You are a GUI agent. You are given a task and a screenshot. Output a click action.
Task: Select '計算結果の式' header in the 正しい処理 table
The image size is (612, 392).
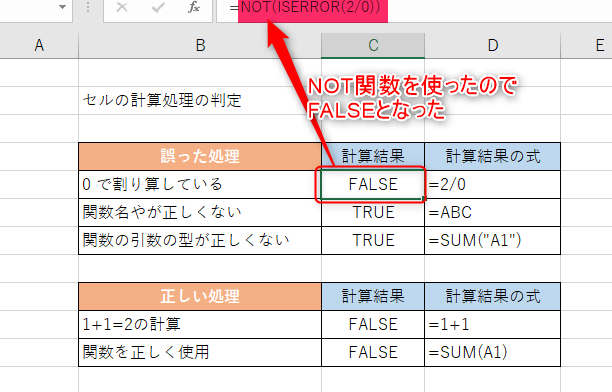(493, 296)
